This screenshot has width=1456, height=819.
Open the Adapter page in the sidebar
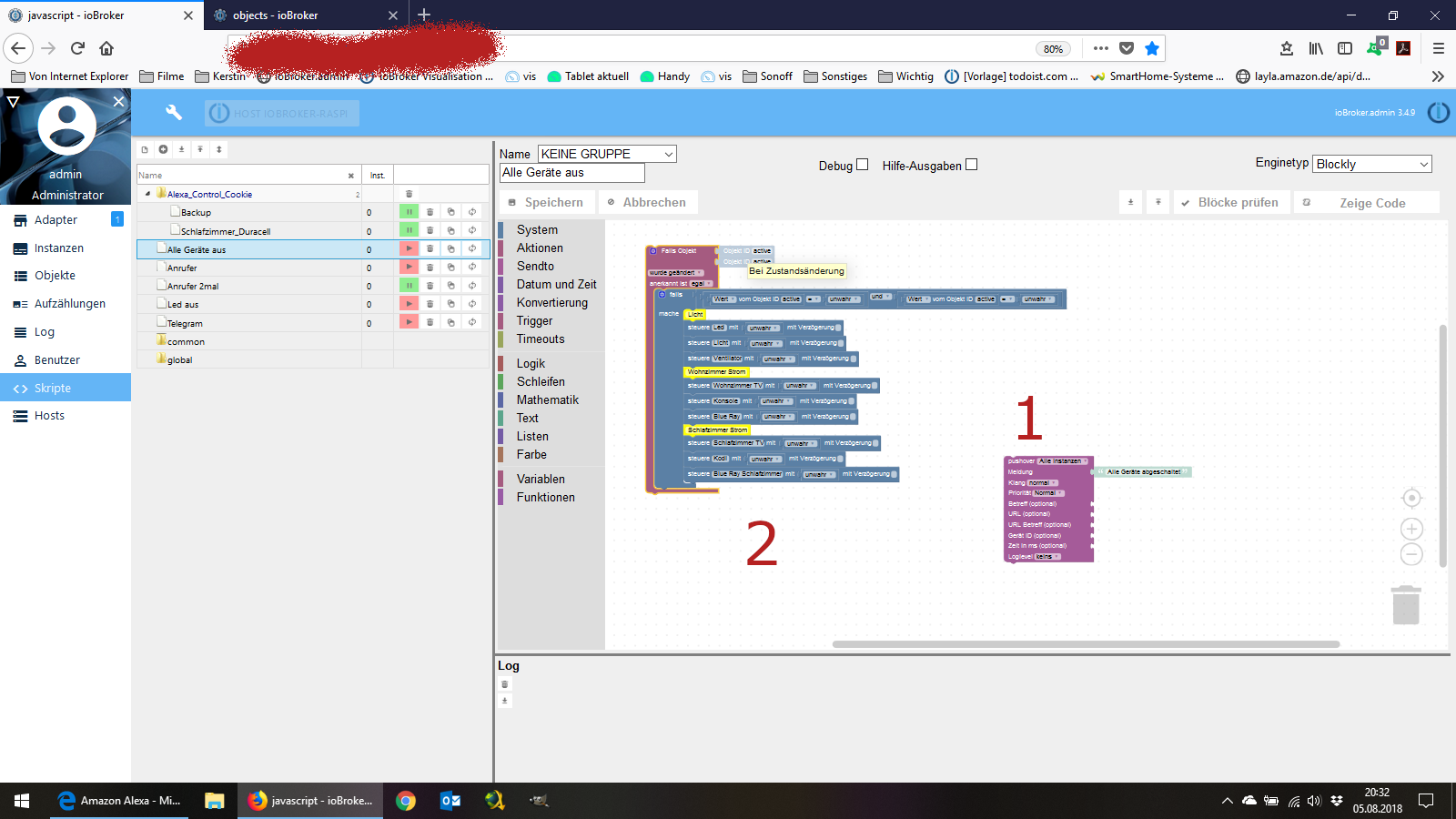click(x=66, y=220)
